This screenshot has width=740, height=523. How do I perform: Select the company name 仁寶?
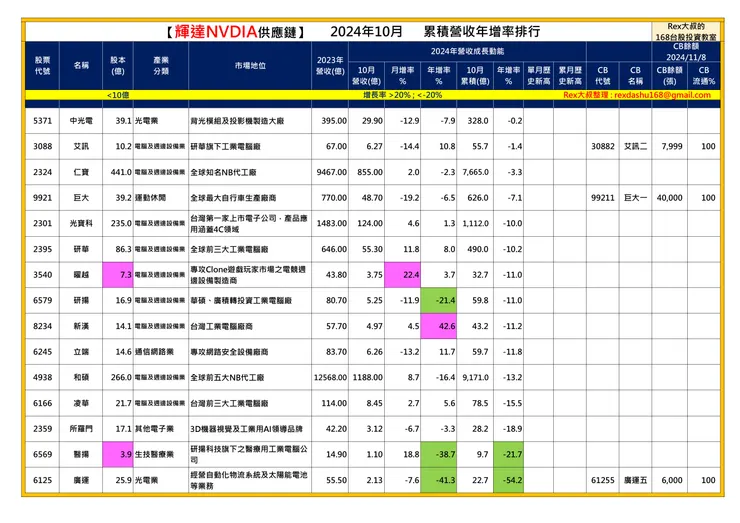point(81,172)
